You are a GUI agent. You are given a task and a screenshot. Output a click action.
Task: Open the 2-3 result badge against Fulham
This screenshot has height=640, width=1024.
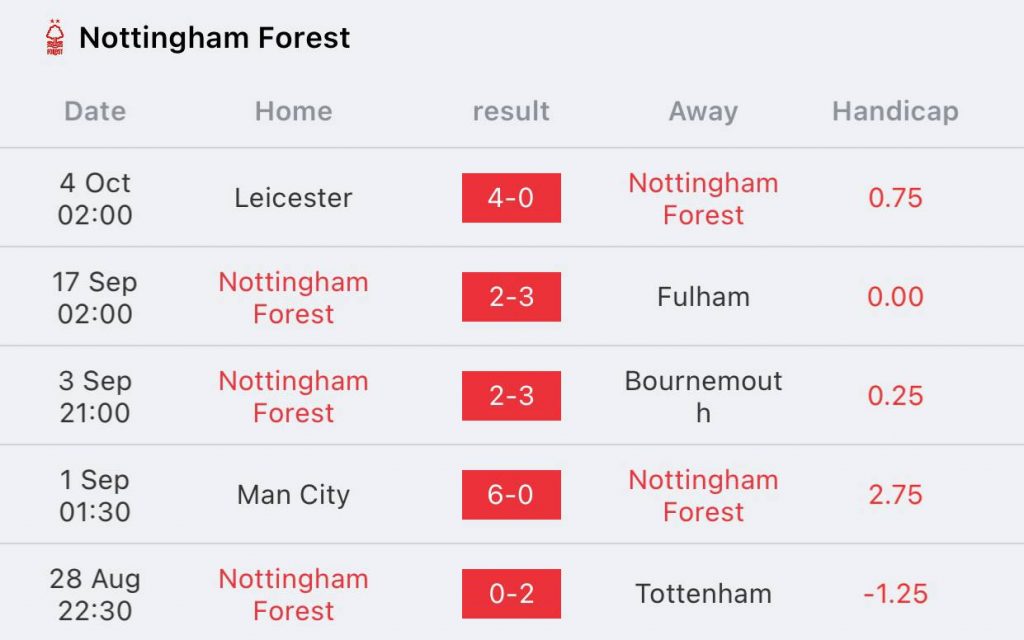coord(511,296)
